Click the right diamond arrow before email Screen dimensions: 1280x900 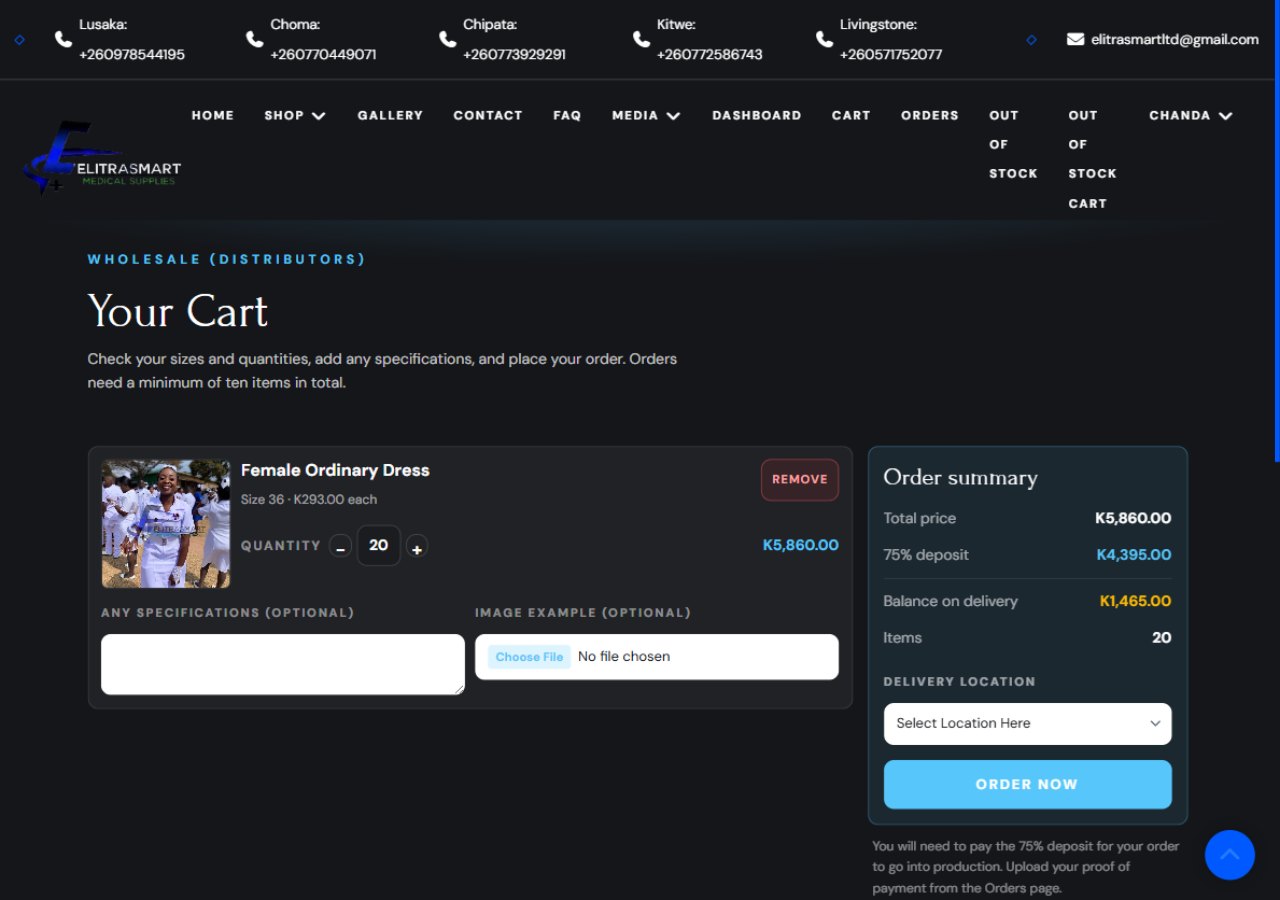click(x=1031, y=40)
